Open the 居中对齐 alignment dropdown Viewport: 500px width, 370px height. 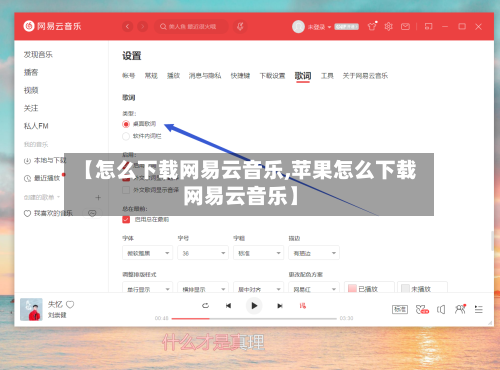(258, 287)
